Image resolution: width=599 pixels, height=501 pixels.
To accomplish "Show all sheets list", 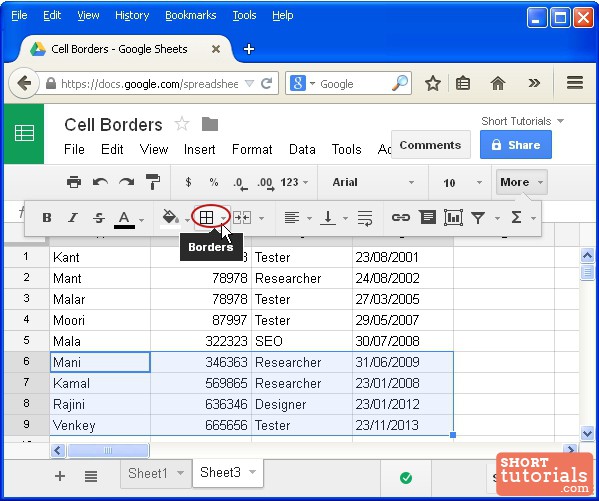I will (x=91, y=476).
